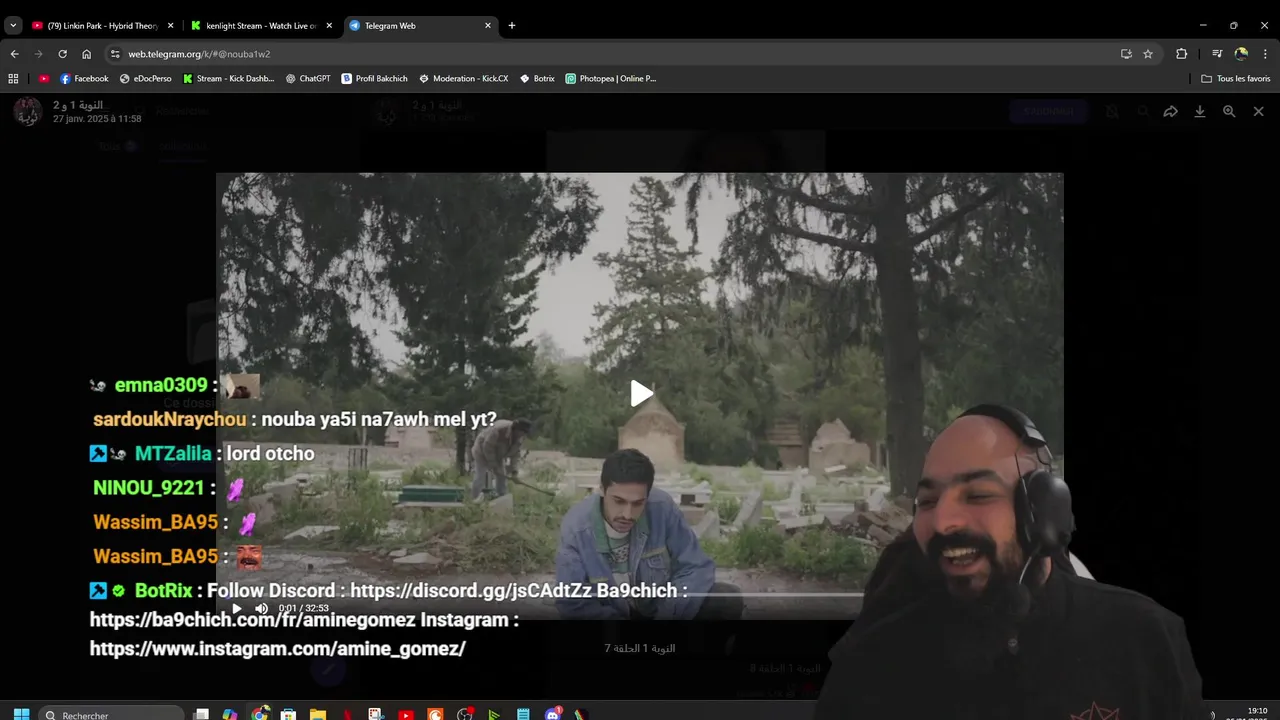Mute the video using the speaker icon
The image size is (1280, 720).
pos(261,608)
